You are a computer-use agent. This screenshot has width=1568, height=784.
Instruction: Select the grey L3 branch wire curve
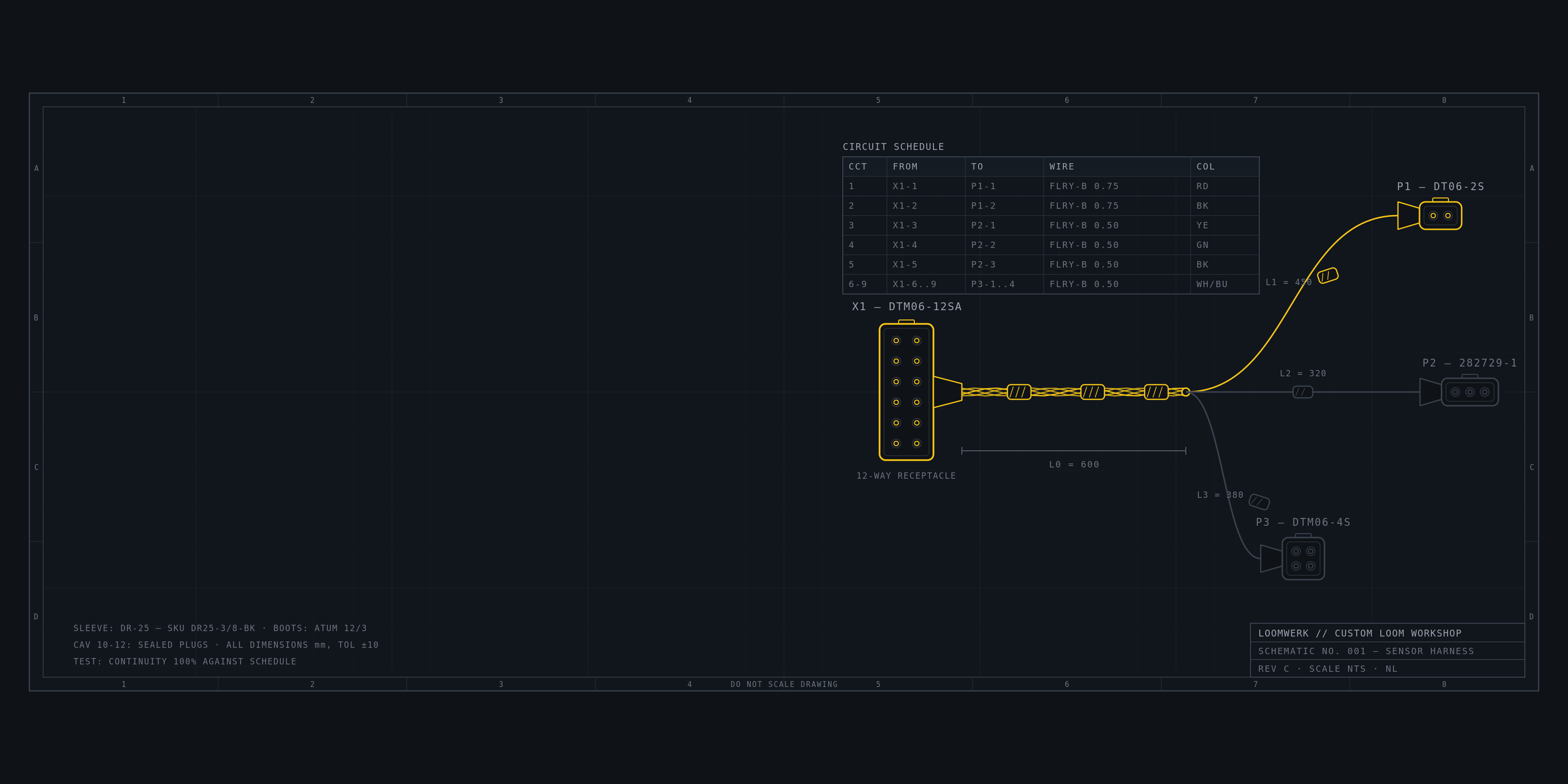coord(1225,475)
